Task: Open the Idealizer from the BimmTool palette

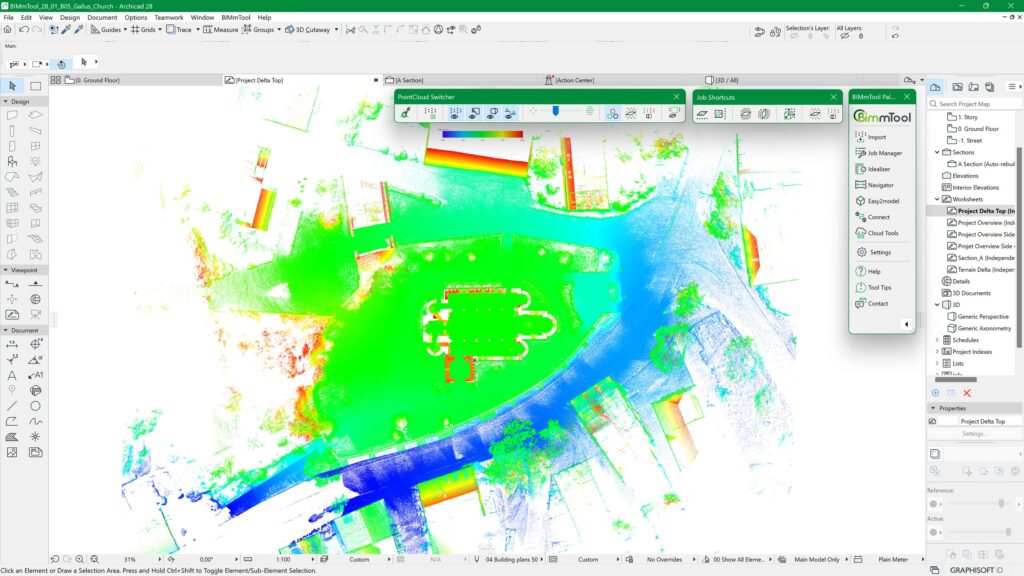Action: [x=880, y=168]
